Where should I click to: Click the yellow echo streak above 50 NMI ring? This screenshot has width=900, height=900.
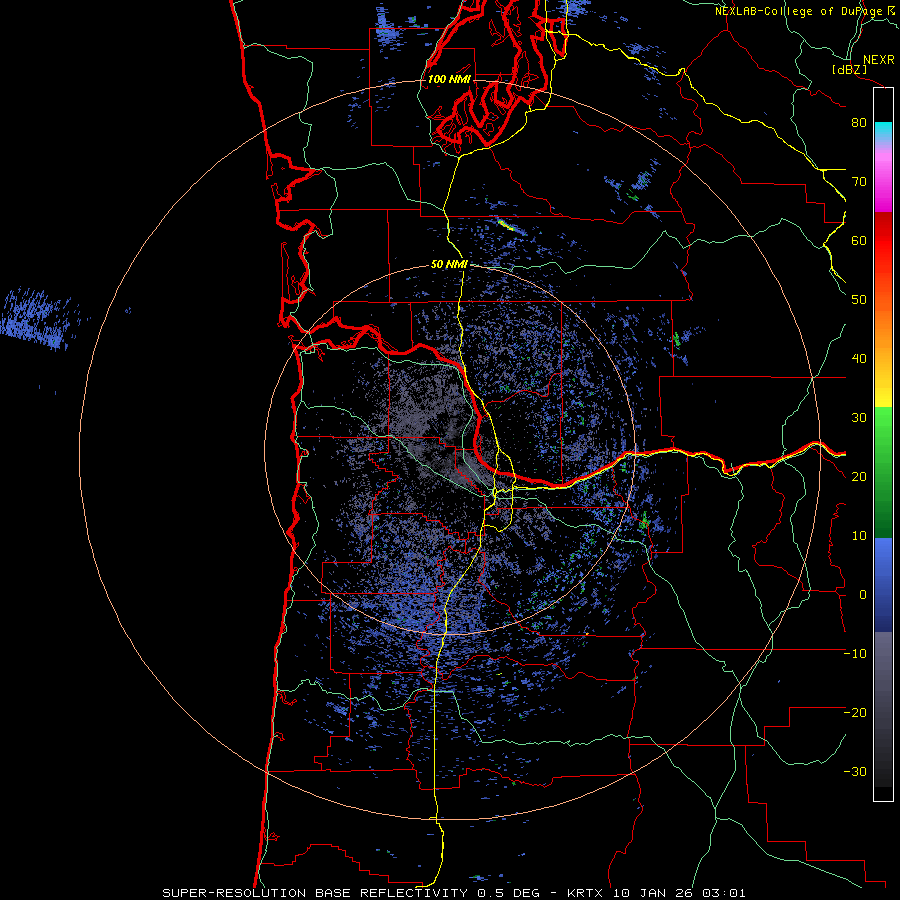coord(506,224)
